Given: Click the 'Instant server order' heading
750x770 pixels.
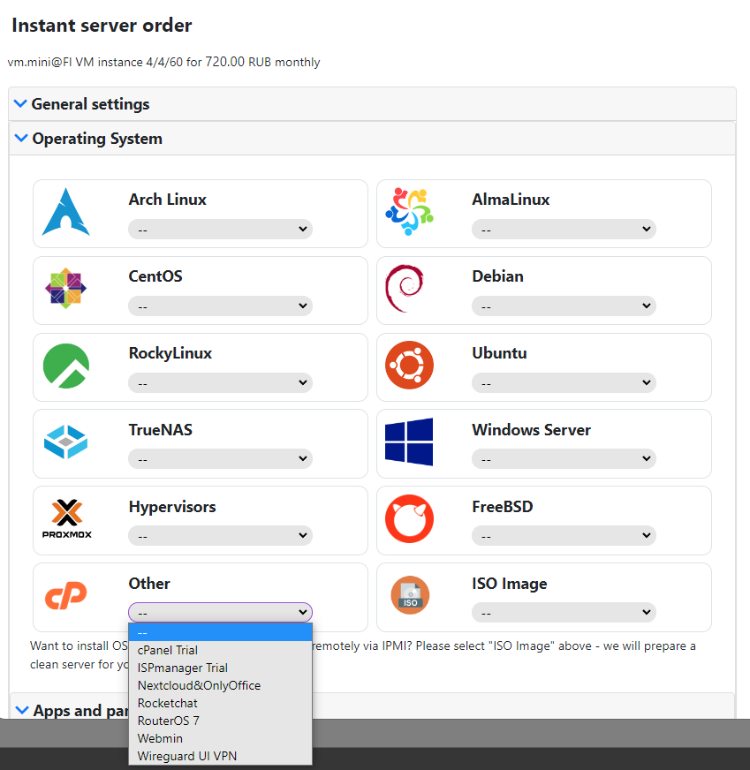Looking at the screenshot, I should pyautogui.click(x=102, y=26).
